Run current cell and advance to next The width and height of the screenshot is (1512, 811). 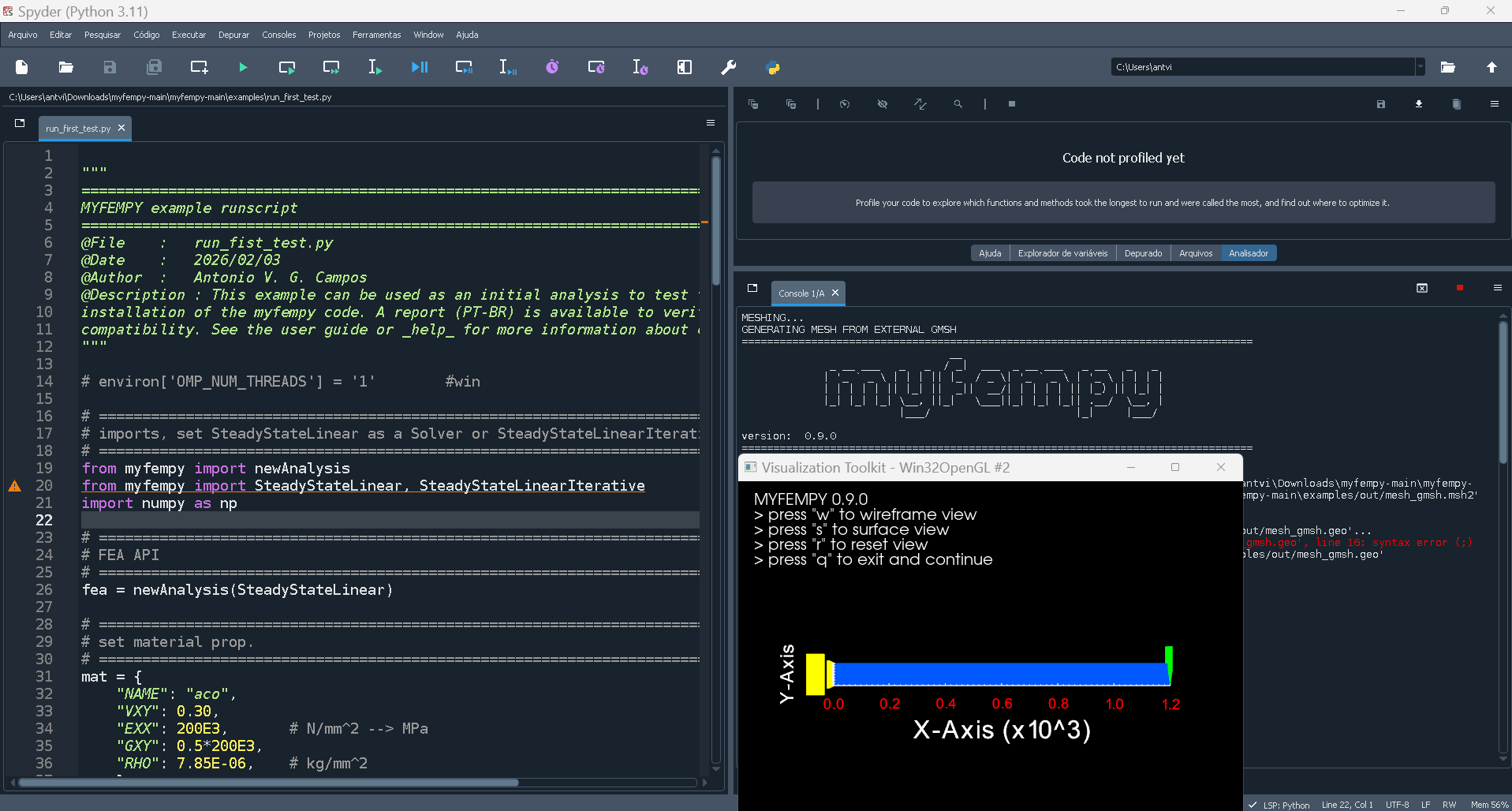point(331,68)
